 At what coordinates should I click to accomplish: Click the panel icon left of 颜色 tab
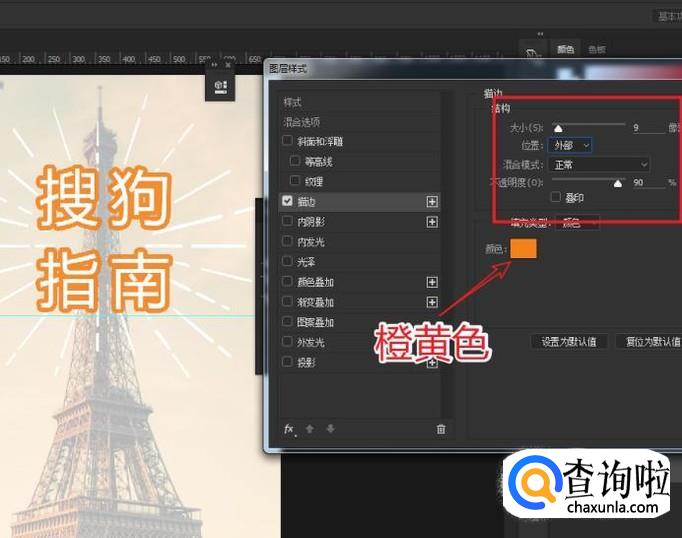coord(533,53)
